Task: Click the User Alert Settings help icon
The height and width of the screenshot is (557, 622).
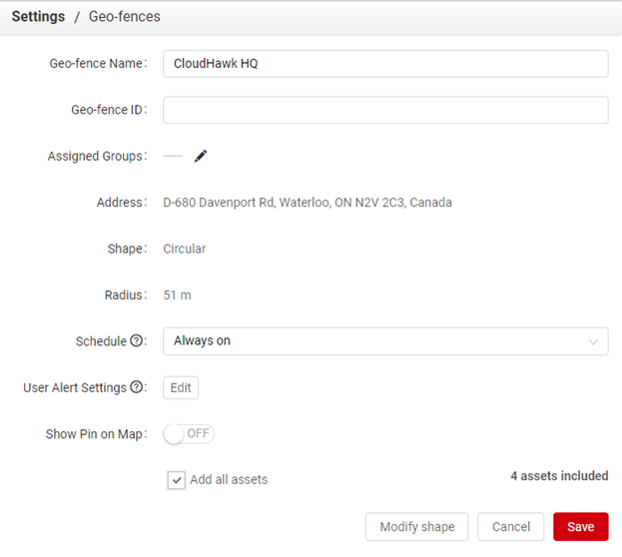Action: pos(137,388)
